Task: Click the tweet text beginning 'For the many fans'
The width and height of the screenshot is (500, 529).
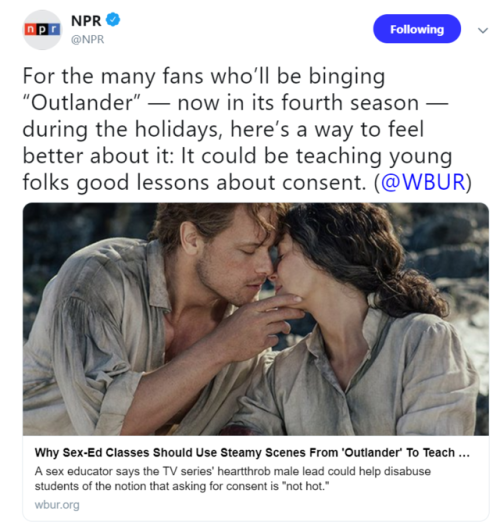Action: coord(247,129)
